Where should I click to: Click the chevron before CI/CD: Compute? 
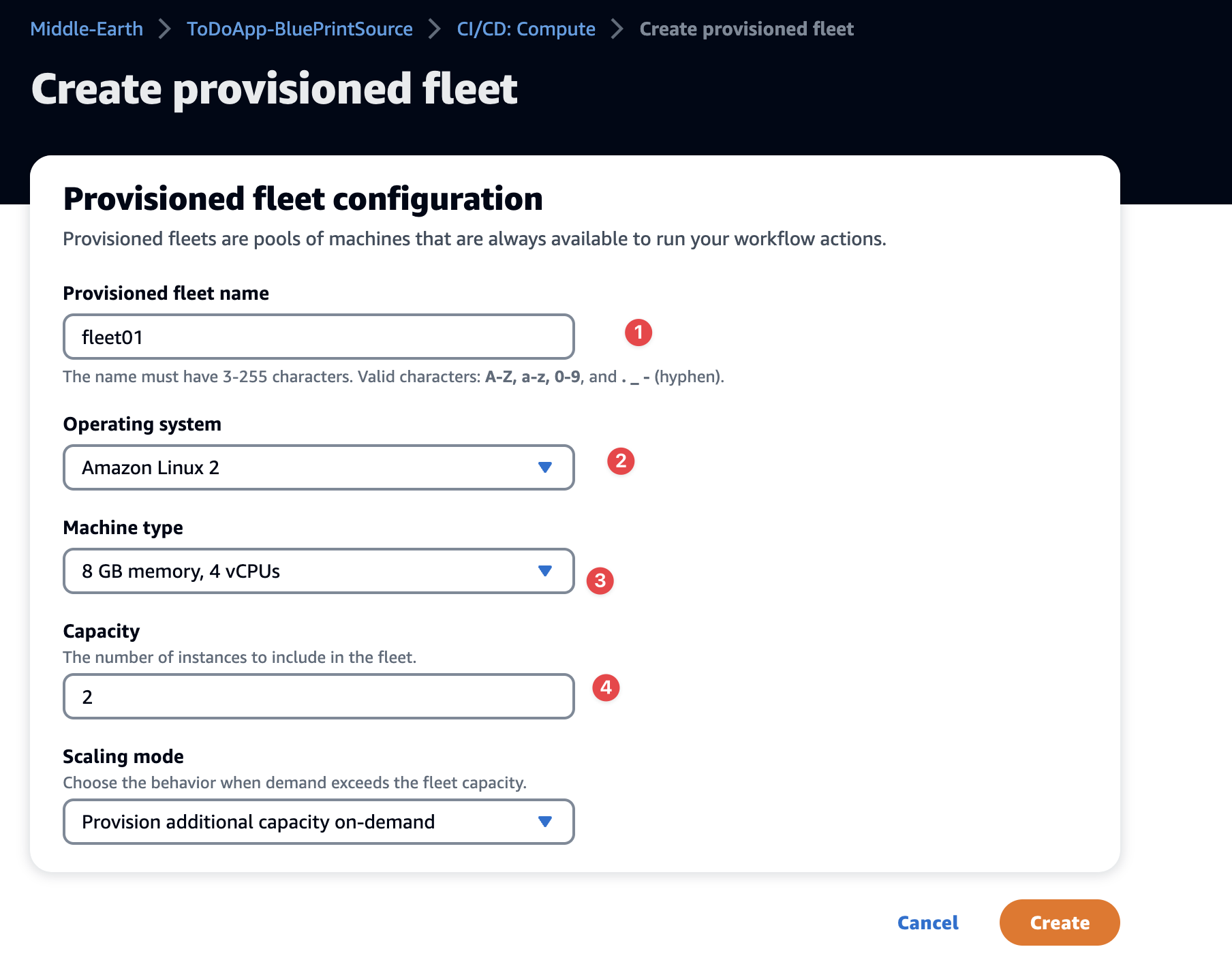click(x=434, y=29)
